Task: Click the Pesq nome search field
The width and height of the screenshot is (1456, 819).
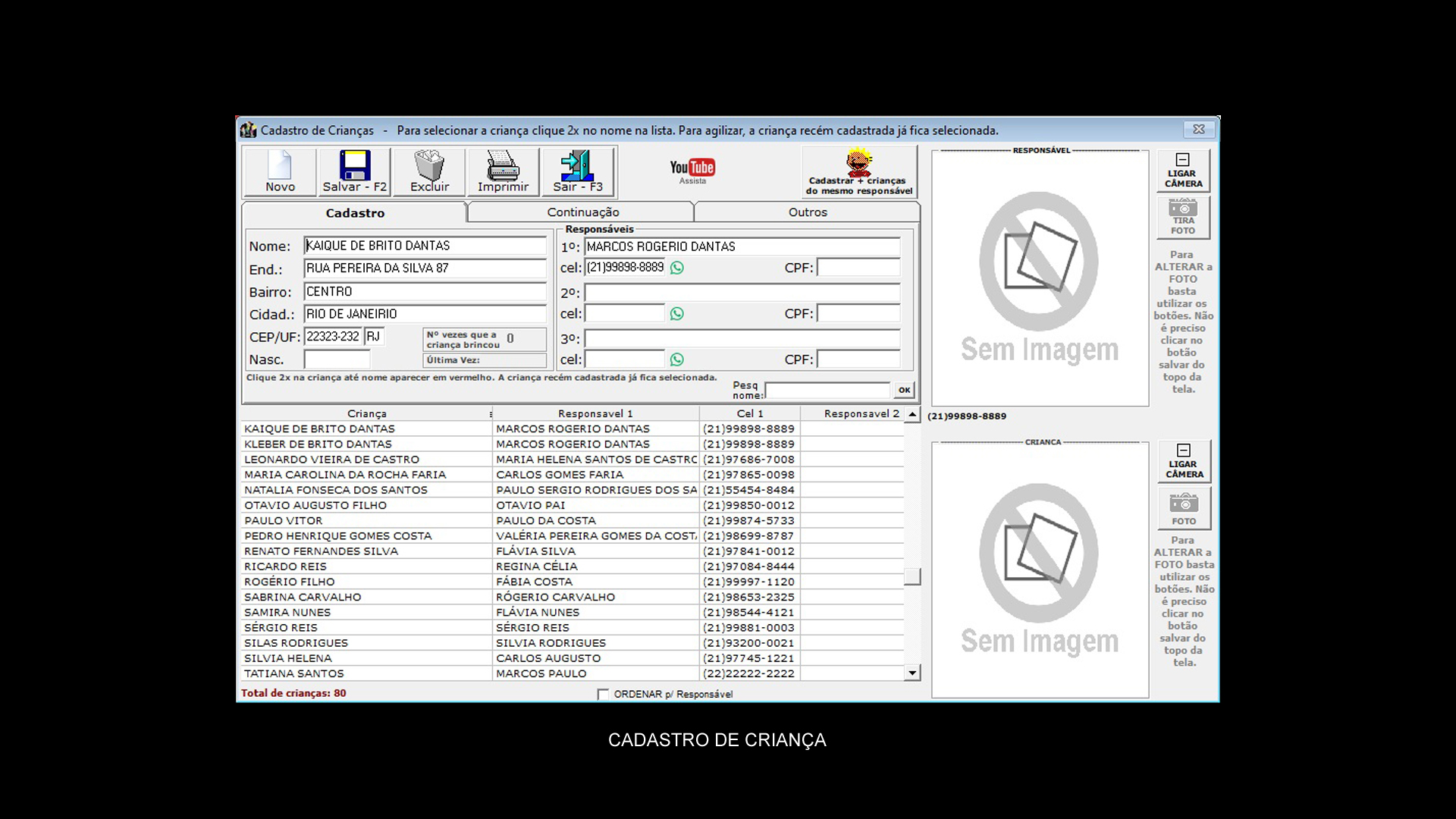Action: [x=827, y=390]
